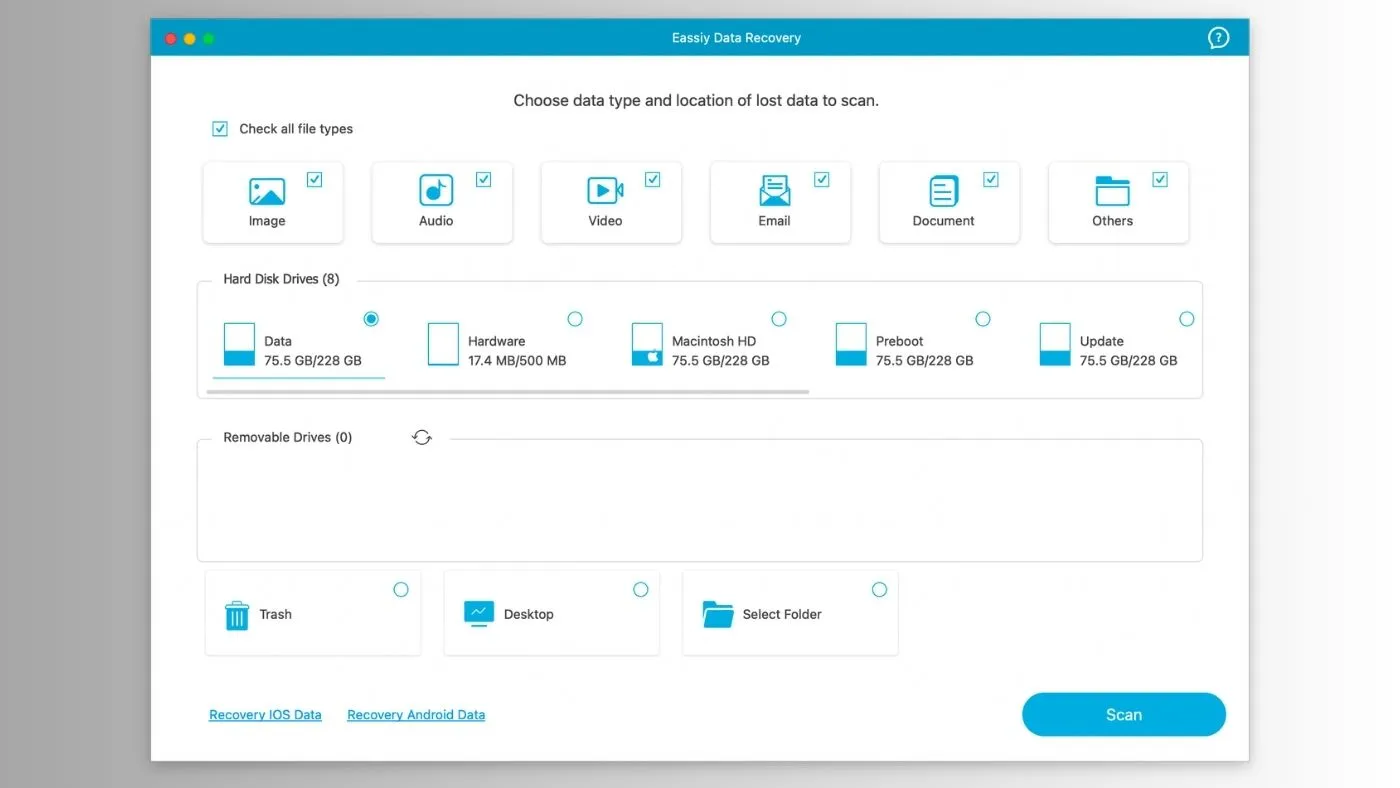
Task: Click the Macintosh HD drive icon
Action: pyautogui.click(x=647, y=344)
